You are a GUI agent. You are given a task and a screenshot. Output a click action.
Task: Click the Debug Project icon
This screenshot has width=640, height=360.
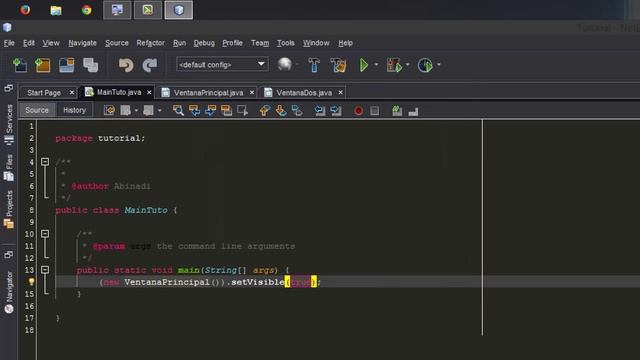coord(394,65)
